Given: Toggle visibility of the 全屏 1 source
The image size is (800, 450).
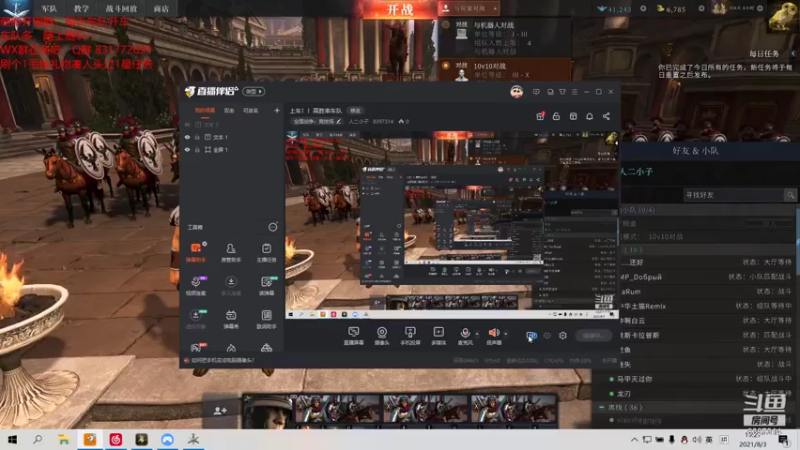Looking at the screenshot, I should (187, 150).
